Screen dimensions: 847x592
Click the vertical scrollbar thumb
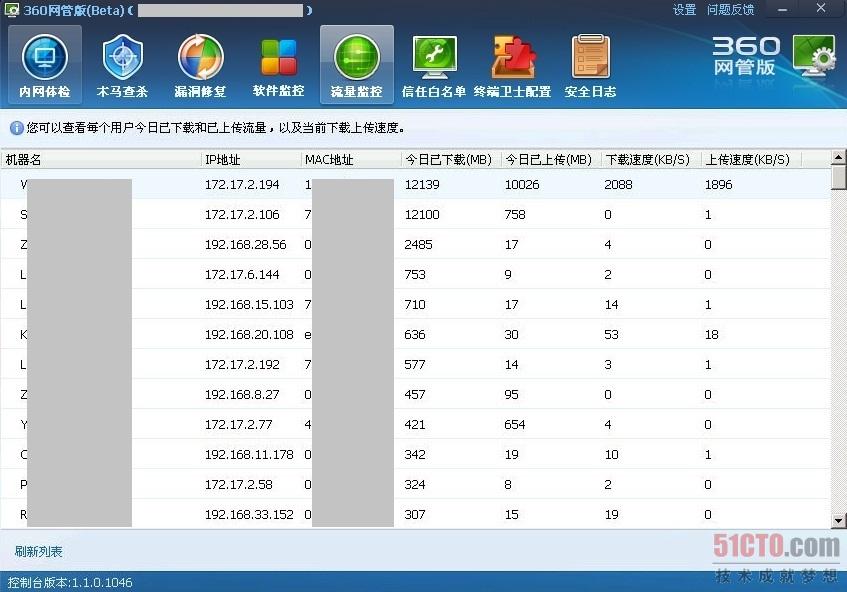(x=838, y=177)
